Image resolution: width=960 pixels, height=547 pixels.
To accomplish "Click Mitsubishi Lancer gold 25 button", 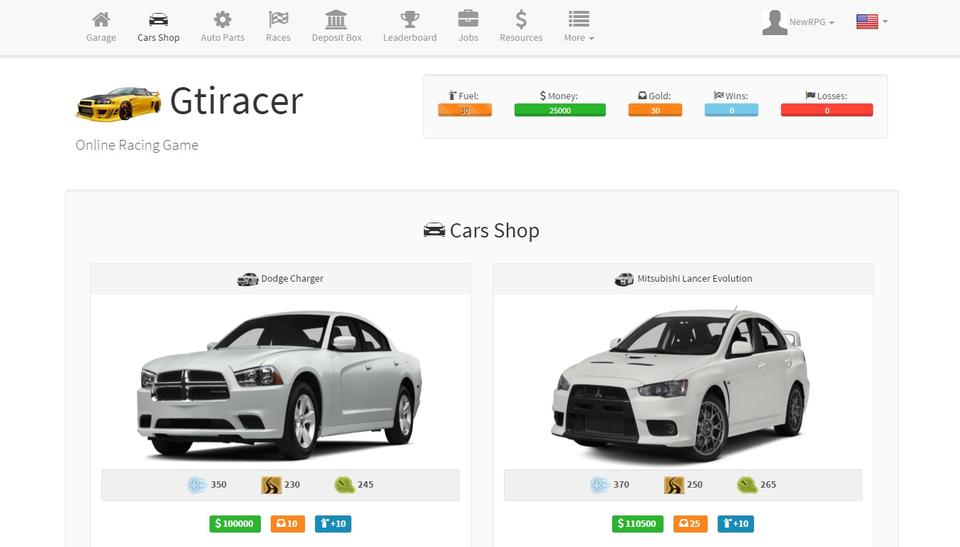I will click(x=690, y=524).
